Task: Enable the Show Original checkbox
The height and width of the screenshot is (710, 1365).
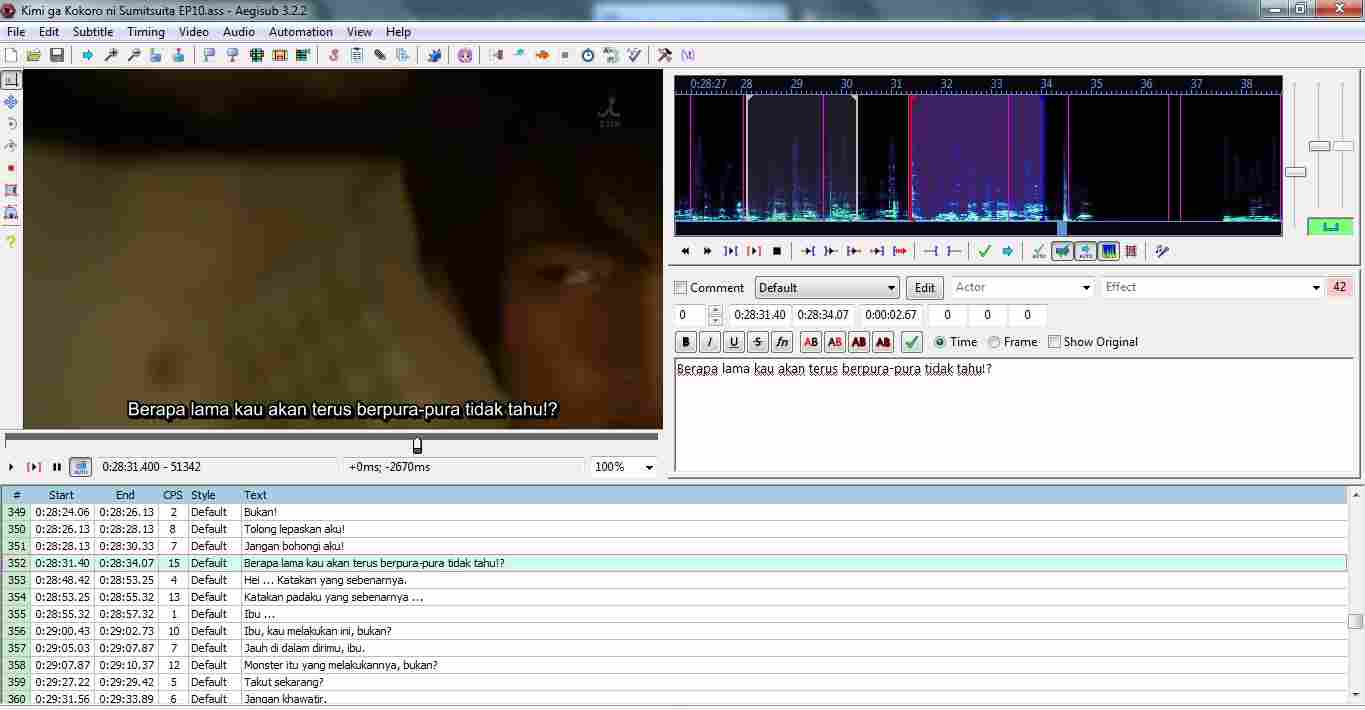Action: [x=1055, y=342]
